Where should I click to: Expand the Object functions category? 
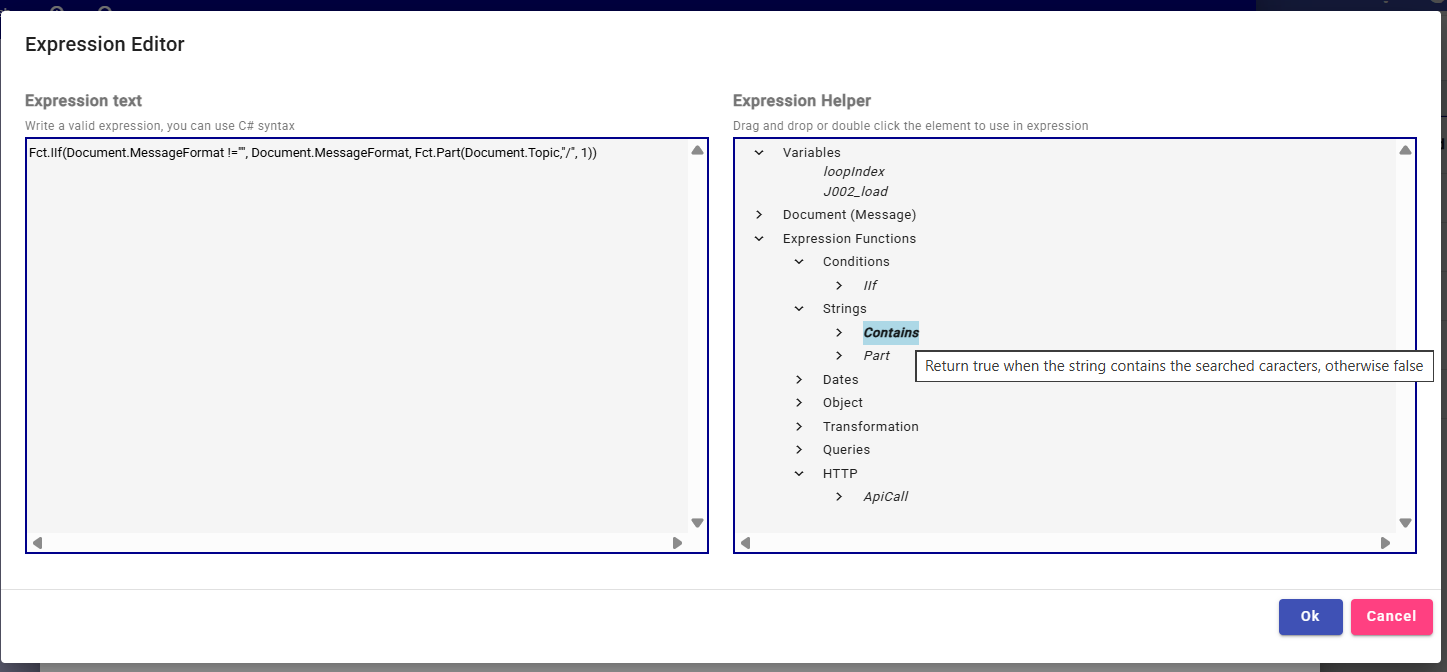coord(799,403)
